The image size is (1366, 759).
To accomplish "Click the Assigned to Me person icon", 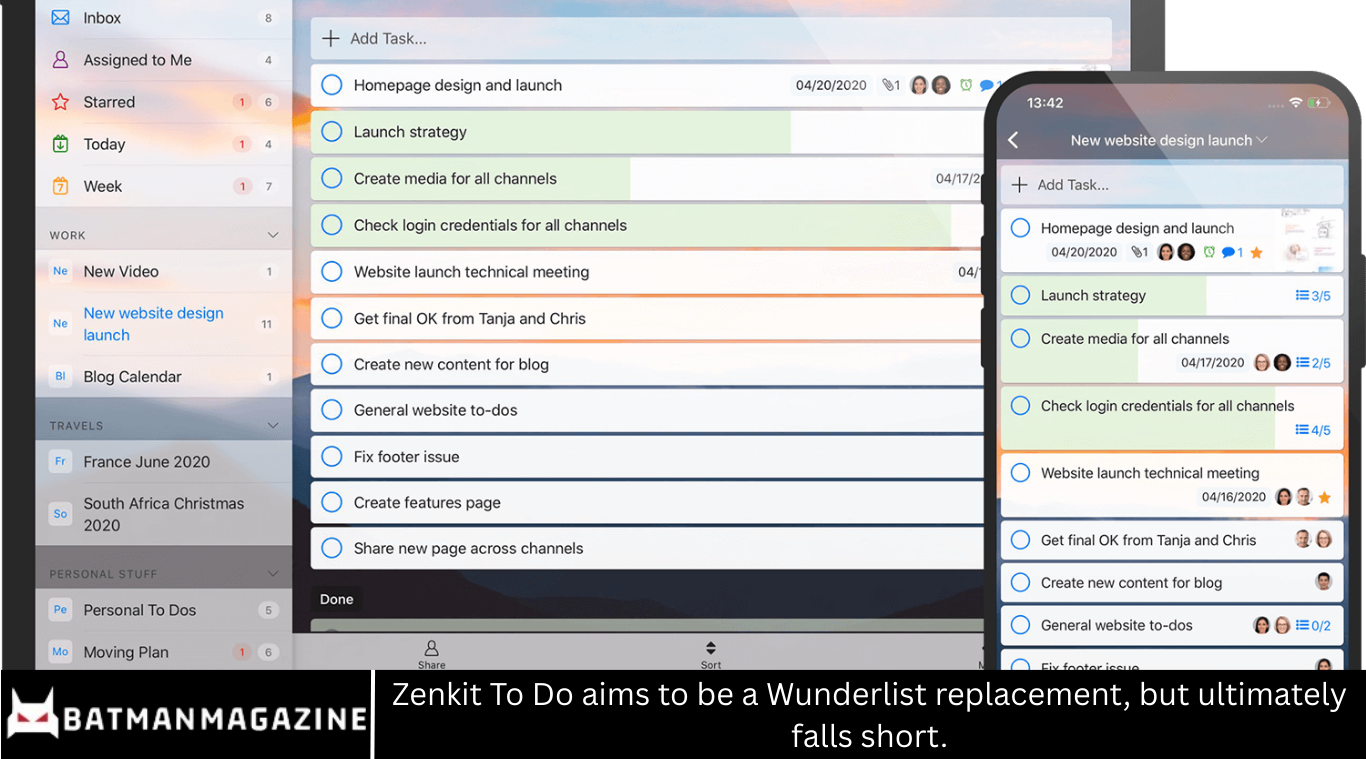I will point(60,60).
